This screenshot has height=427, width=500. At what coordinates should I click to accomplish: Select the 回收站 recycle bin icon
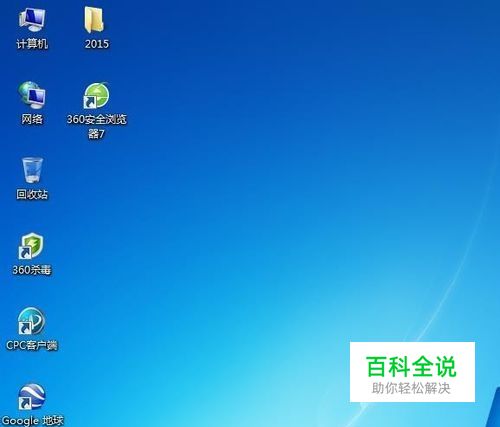(32, 170)
